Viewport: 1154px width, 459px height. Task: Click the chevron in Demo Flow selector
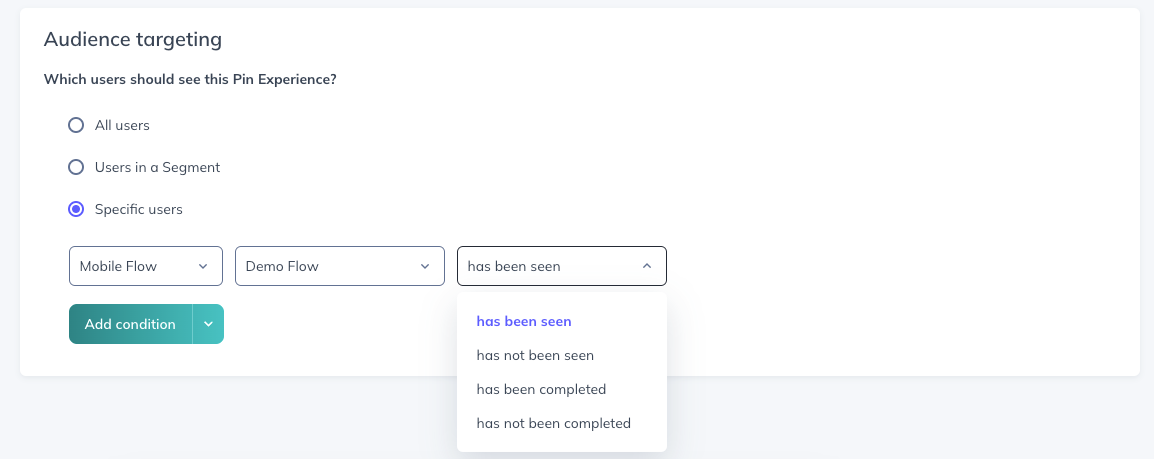point(425,266)
